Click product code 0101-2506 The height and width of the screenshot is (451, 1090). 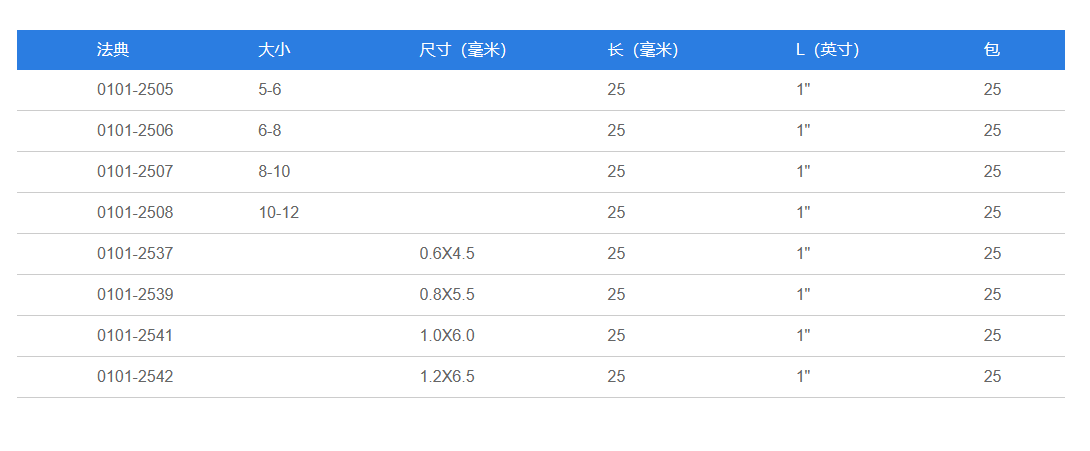tap(135, 131)
